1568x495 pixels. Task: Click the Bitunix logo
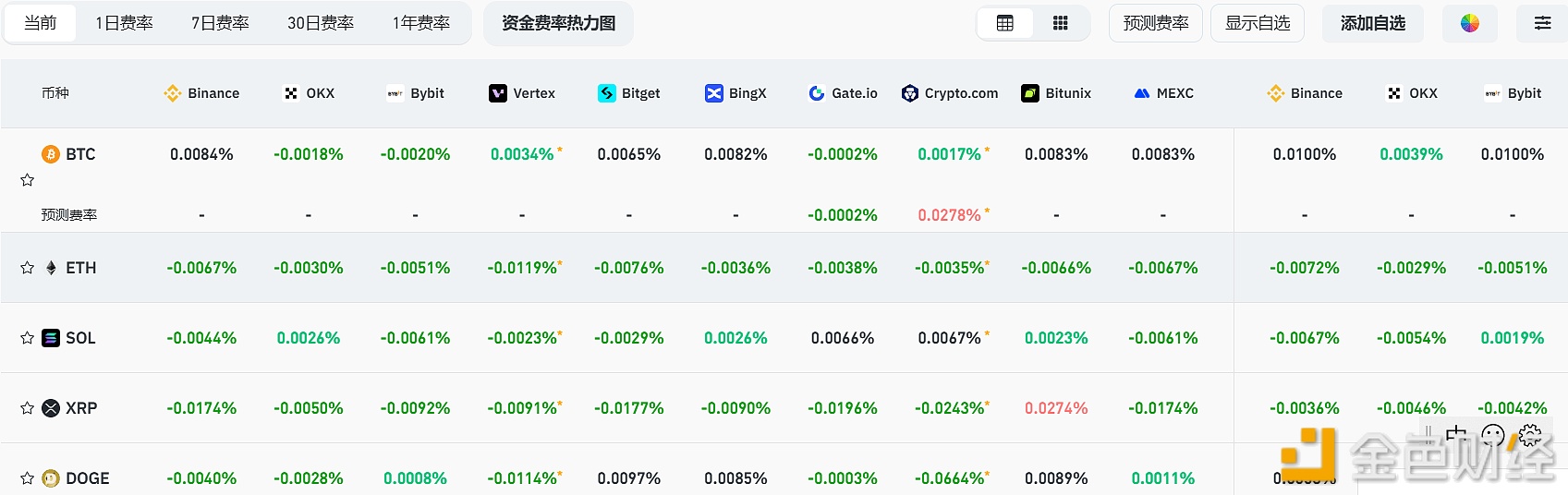point(1030,93)
